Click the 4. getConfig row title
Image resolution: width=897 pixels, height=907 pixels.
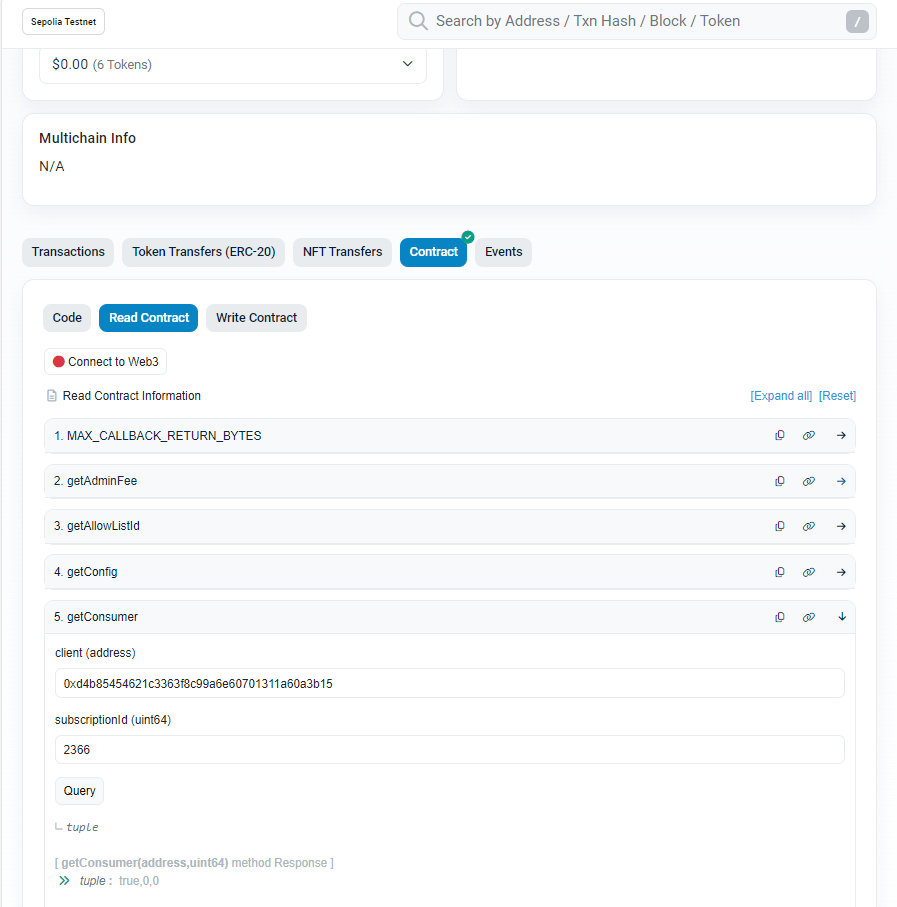[86, 572]
